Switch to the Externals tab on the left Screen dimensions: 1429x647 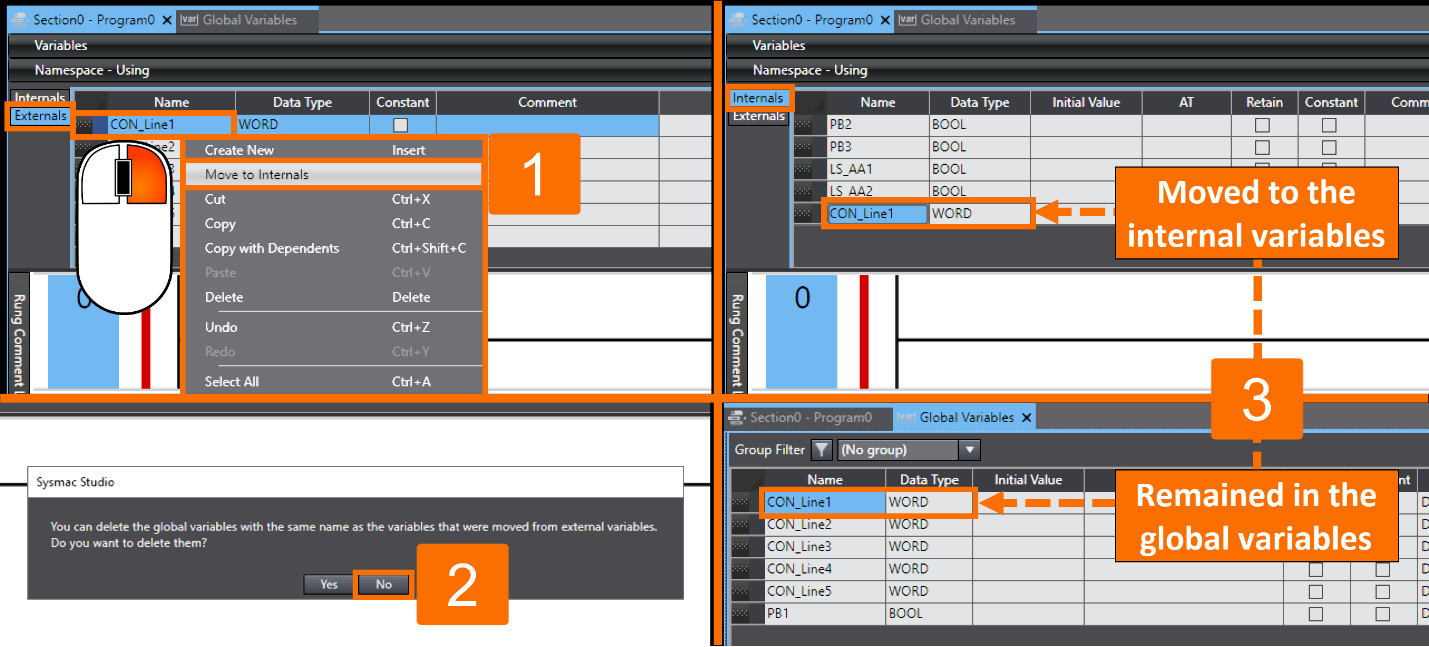pos(39,116)
